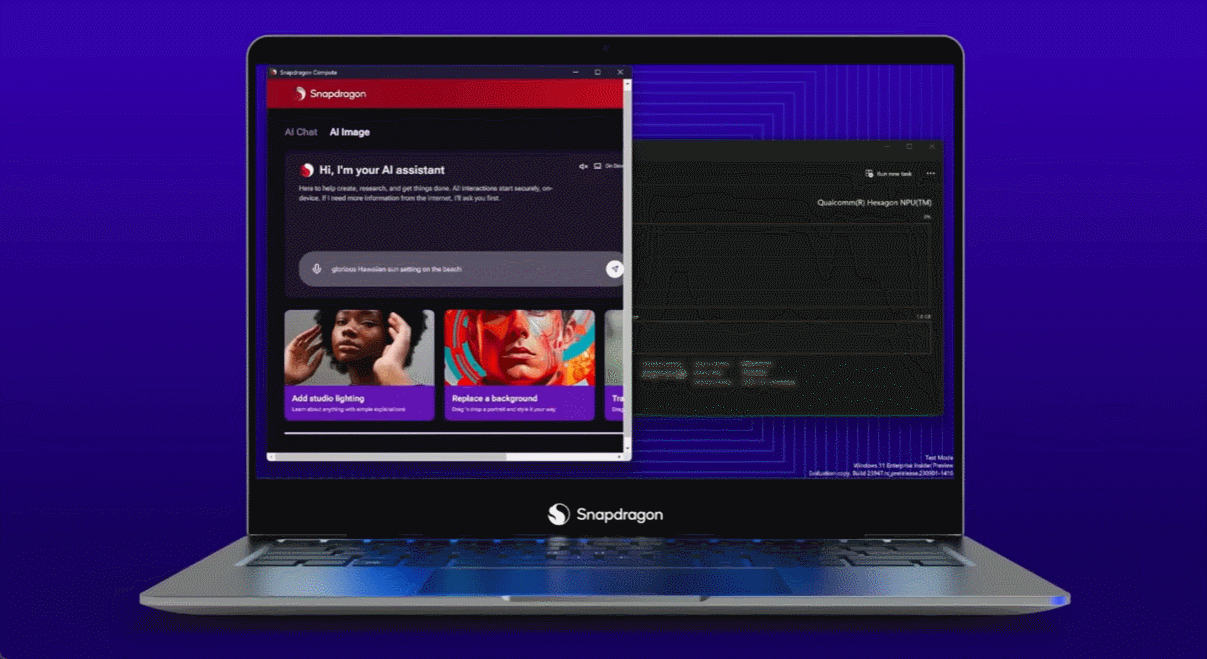Click the On Device monitor icon
Viewport: 1207px width, 659px height.
(x=597, y=166)
